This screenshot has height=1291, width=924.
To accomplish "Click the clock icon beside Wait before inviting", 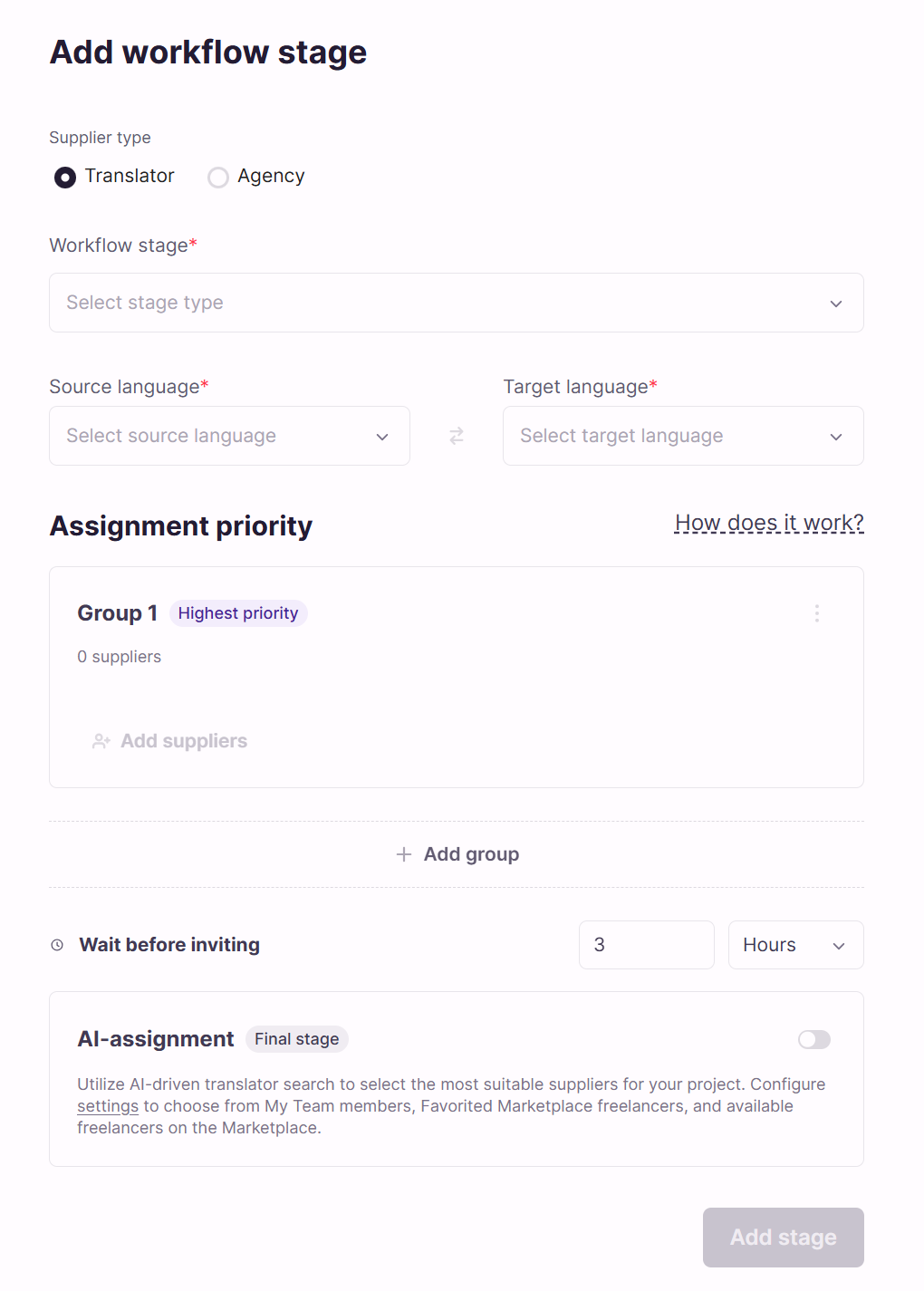I will coord(57,945).
